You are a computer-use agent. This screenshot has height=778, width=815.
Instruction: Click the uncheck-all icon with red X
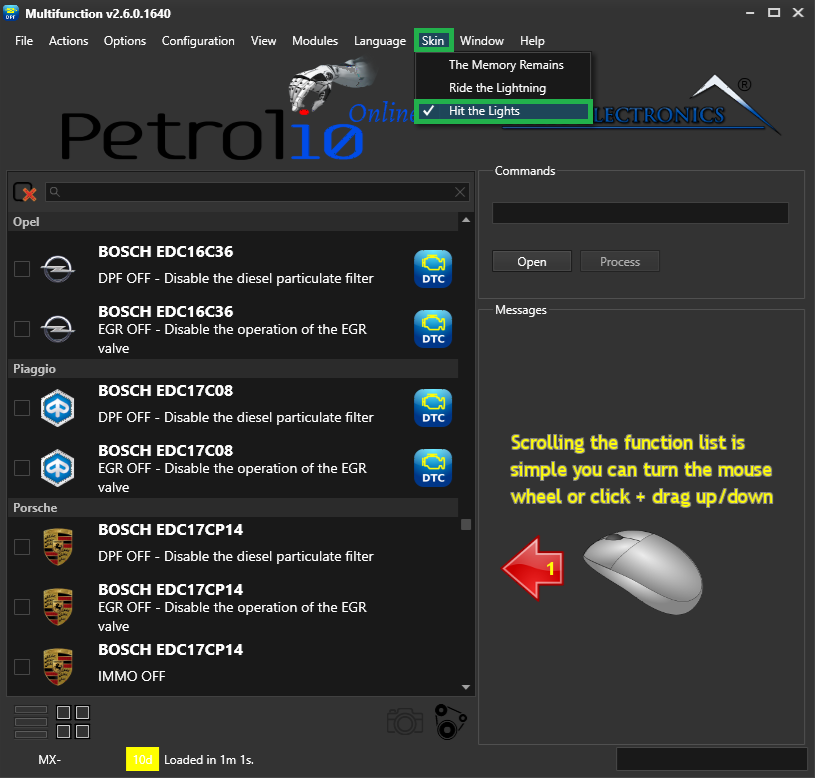click(x=24, y=192)
